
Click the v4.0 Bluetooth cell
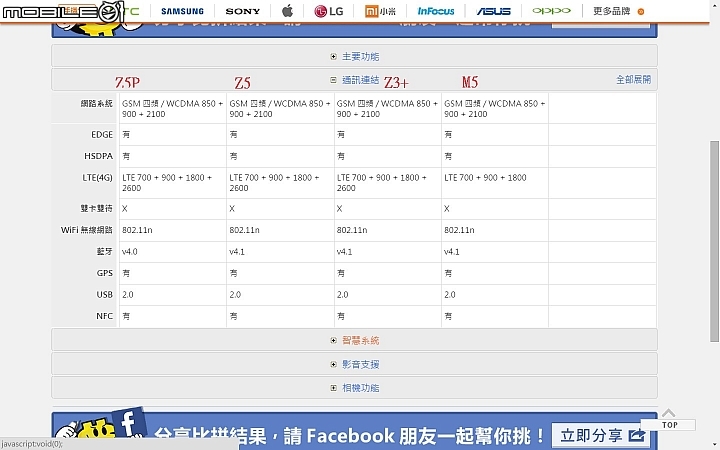tap(173, 252)
